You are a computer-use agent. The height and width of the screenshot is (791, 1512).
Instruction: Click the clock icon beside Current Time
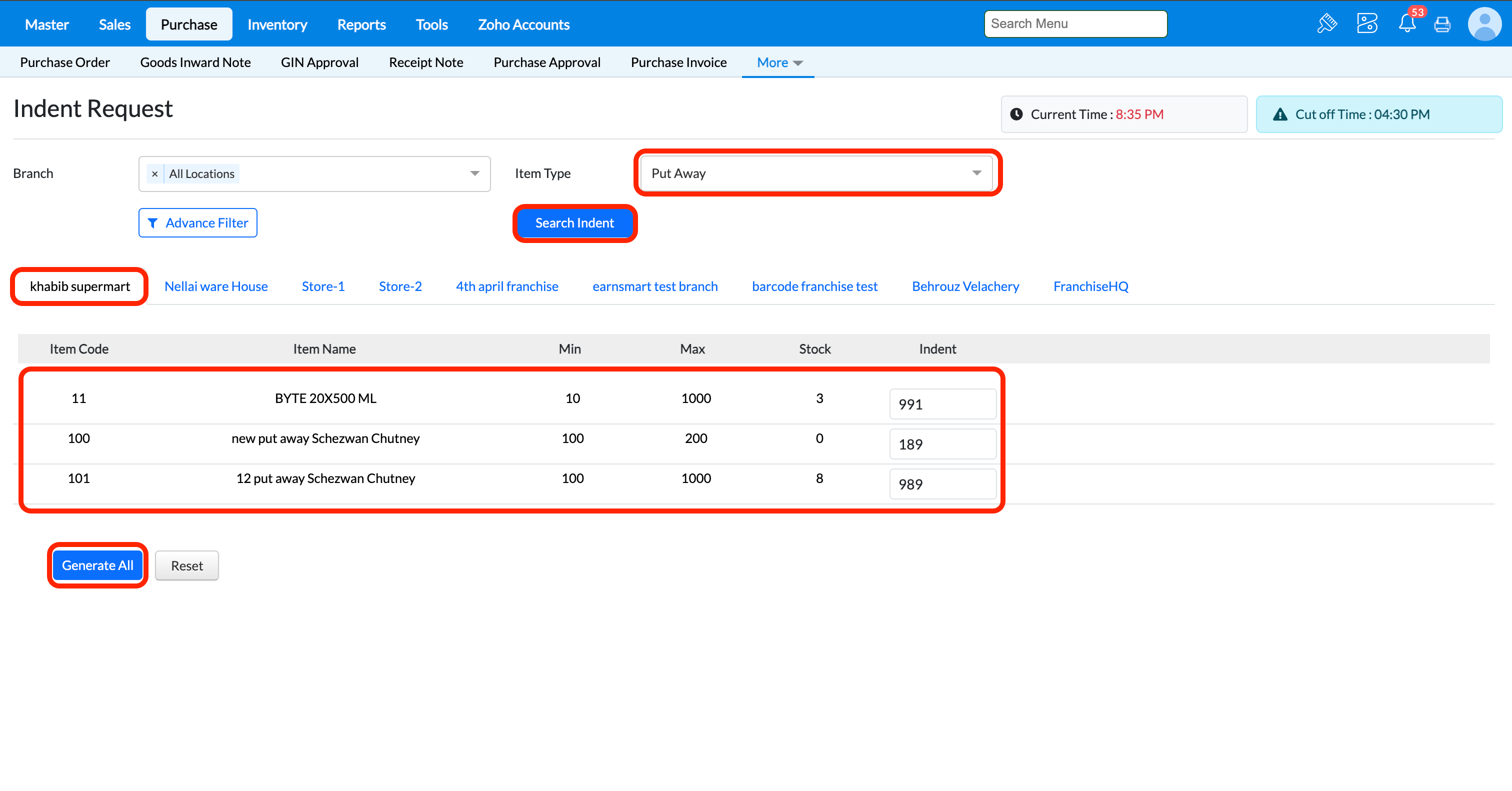point(1016,114)
